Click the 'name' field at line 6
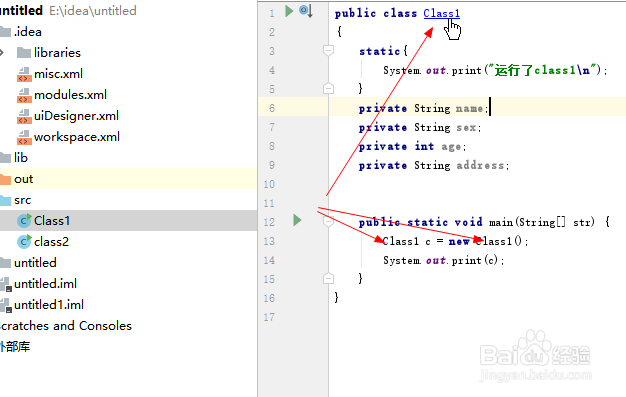 pyautogui.click(x=470, y=109)
